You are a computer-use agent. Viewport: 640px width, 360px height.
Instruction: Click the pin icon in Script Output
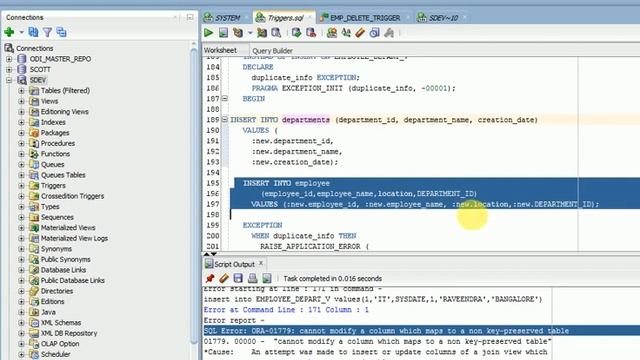[210, 278]
